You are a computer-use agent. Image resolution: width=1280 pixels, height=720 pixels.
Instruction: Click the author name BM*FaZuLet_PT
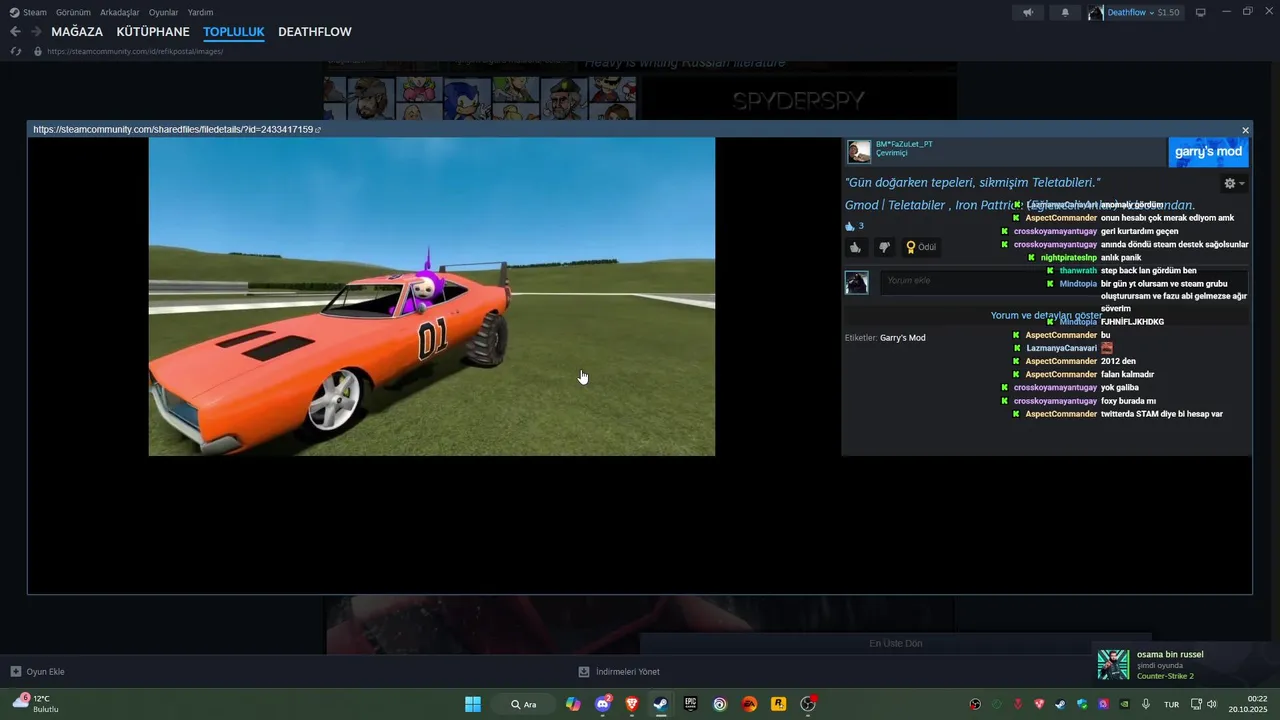coord(904,144)
